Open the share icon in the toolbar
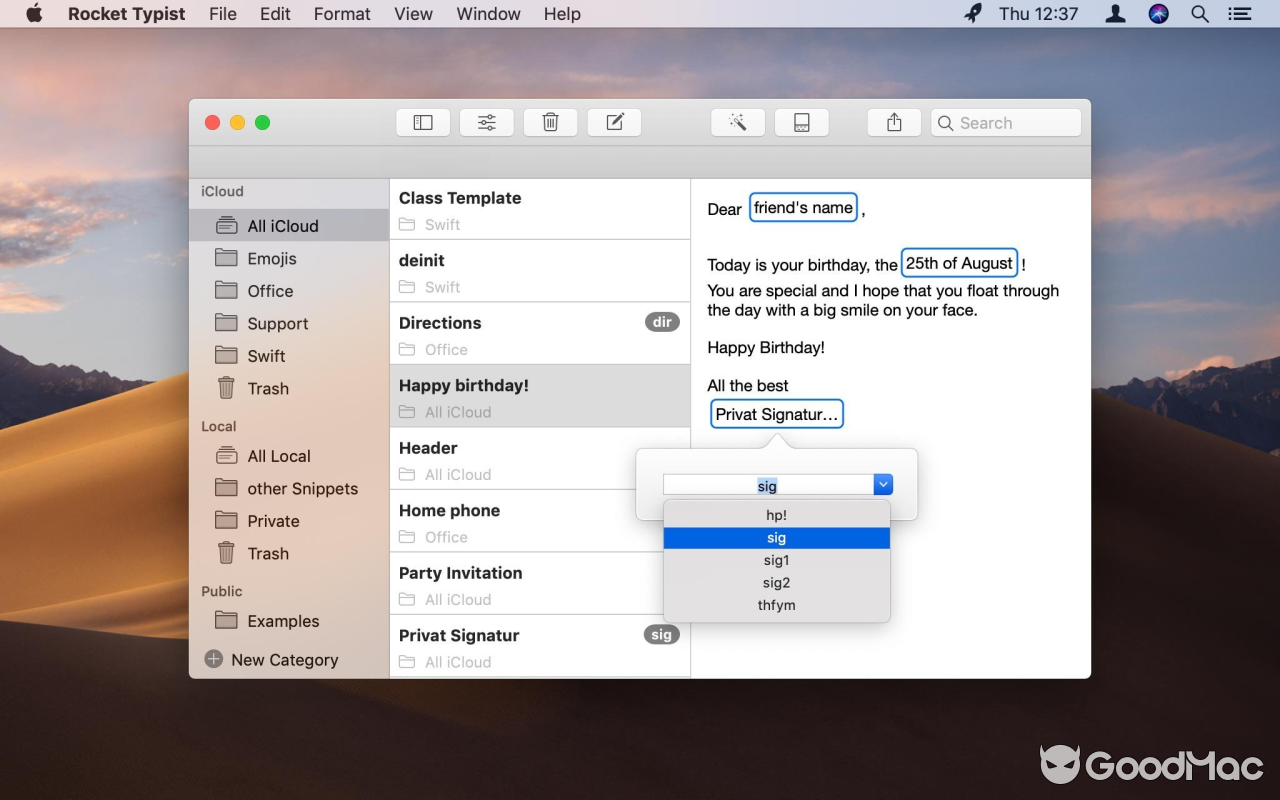This screenshot has height=800, width=1280. click(x=893, y=121)
